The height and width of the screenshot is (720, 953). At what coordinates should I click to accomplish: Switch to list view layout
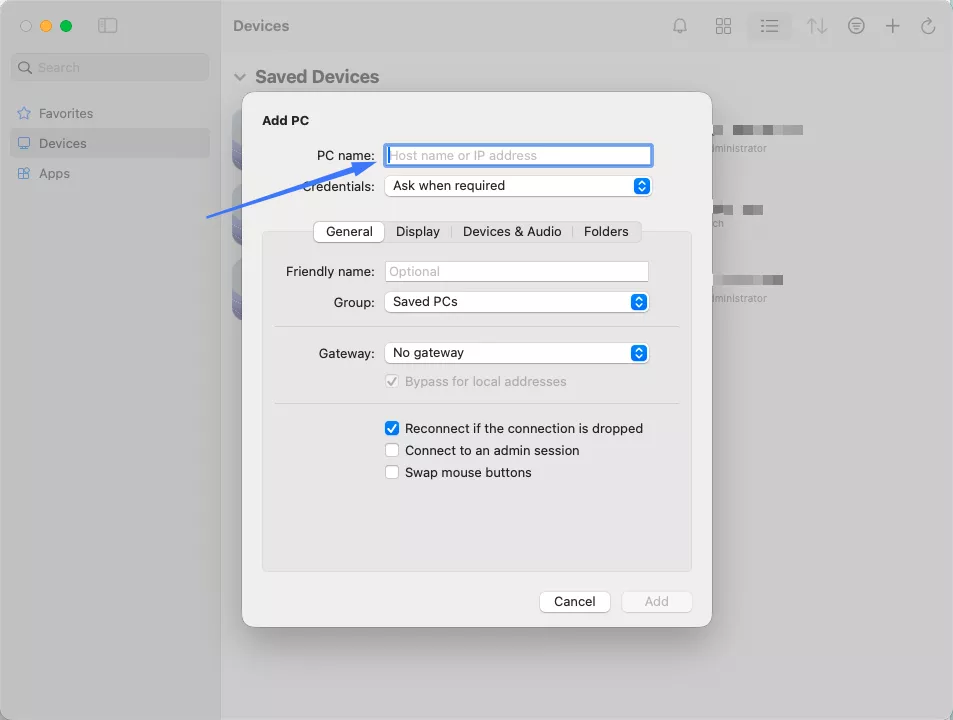tap(769, 26)
